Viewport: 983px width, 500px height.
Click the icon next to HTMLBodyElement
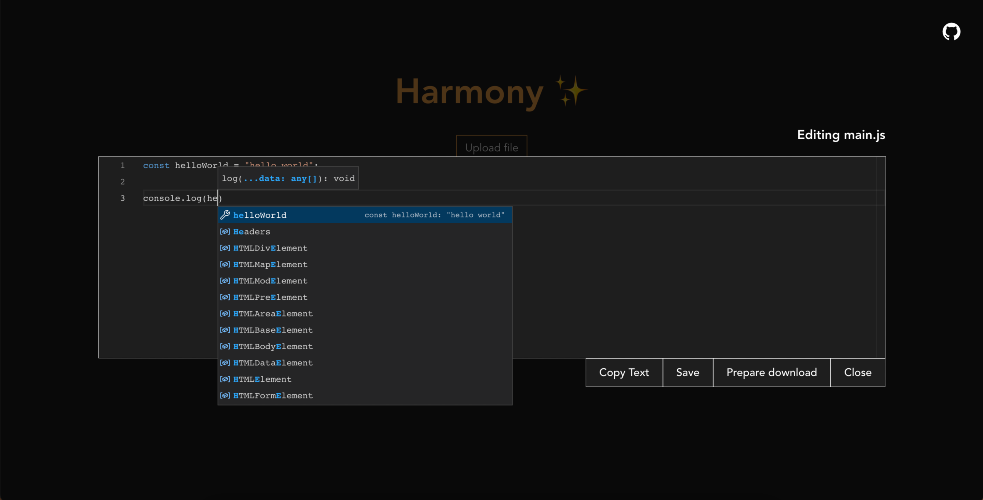225,347
